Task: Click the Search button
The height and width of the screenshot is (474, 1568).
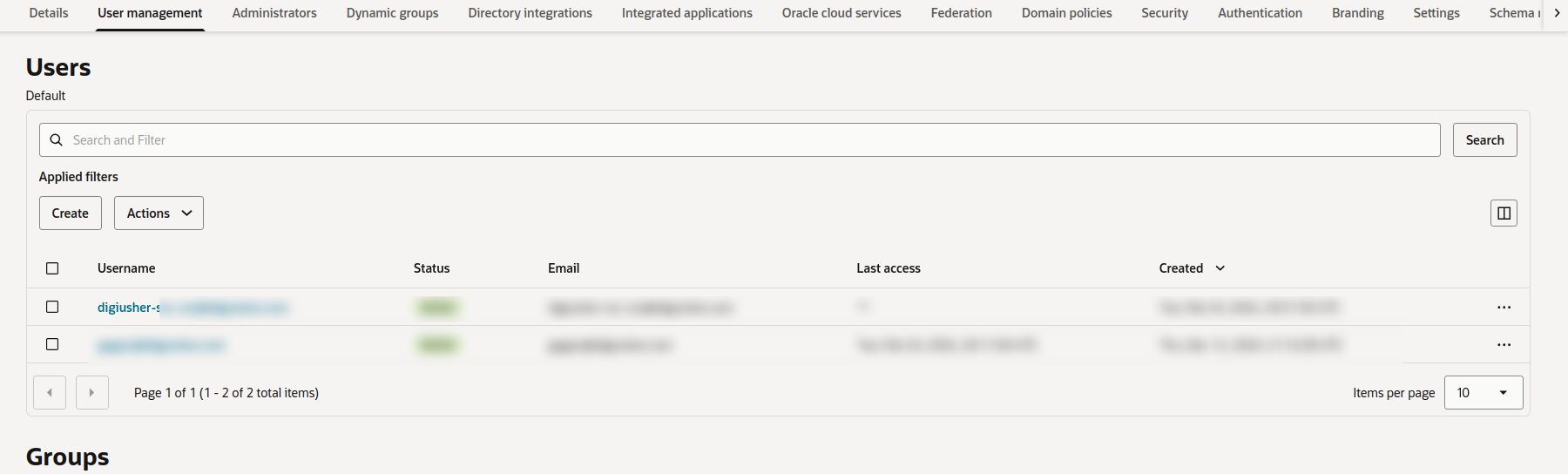Action: (x=1484, y=140)
